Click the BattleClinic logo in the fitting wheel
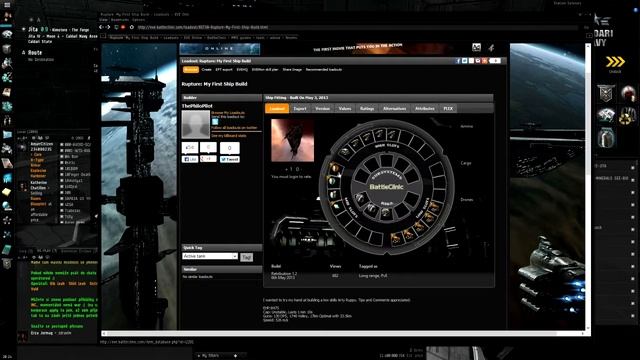The width and height of the screenshot is (640, 360). [386, 187]
